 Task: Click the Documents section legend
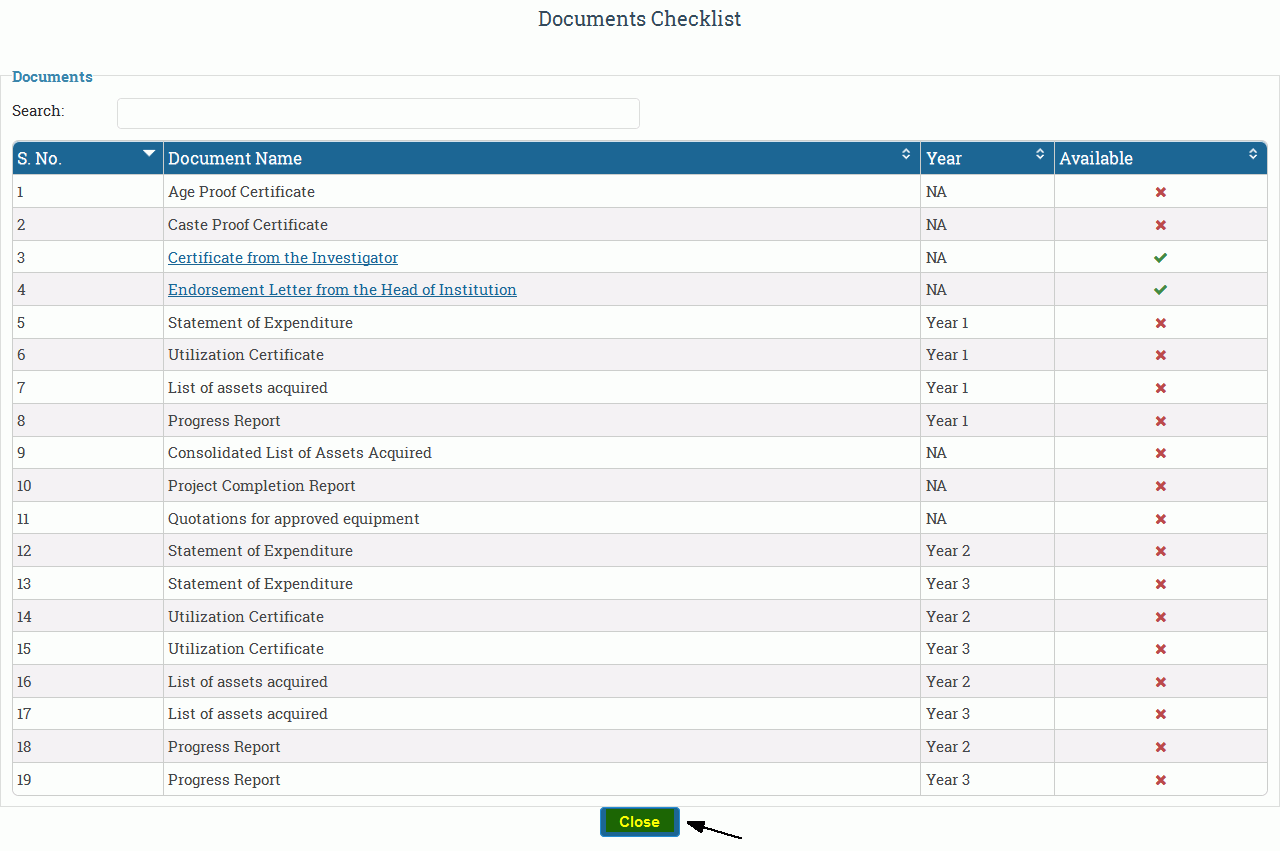click(x=52, y=77)
